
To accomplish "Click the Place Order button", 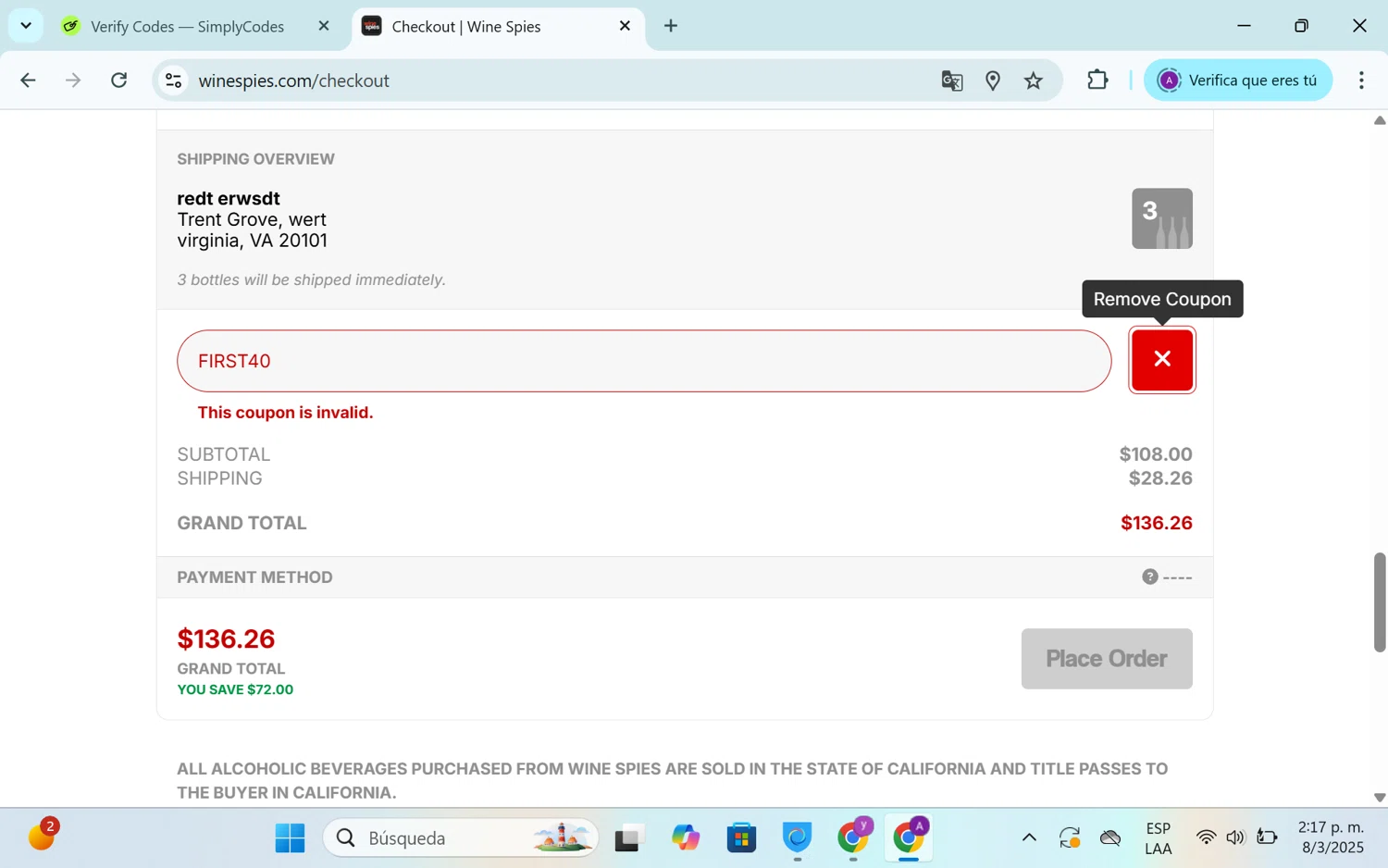I will pos(1107,659).
